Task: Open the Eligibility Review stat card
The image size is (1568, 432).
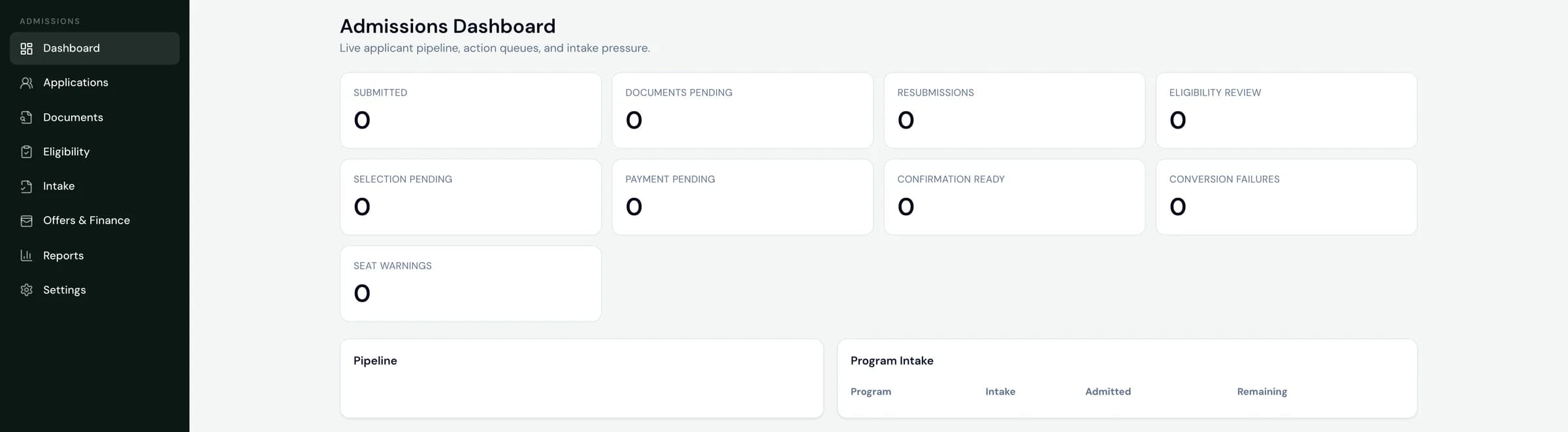Action: click(x=1286, y=110)
